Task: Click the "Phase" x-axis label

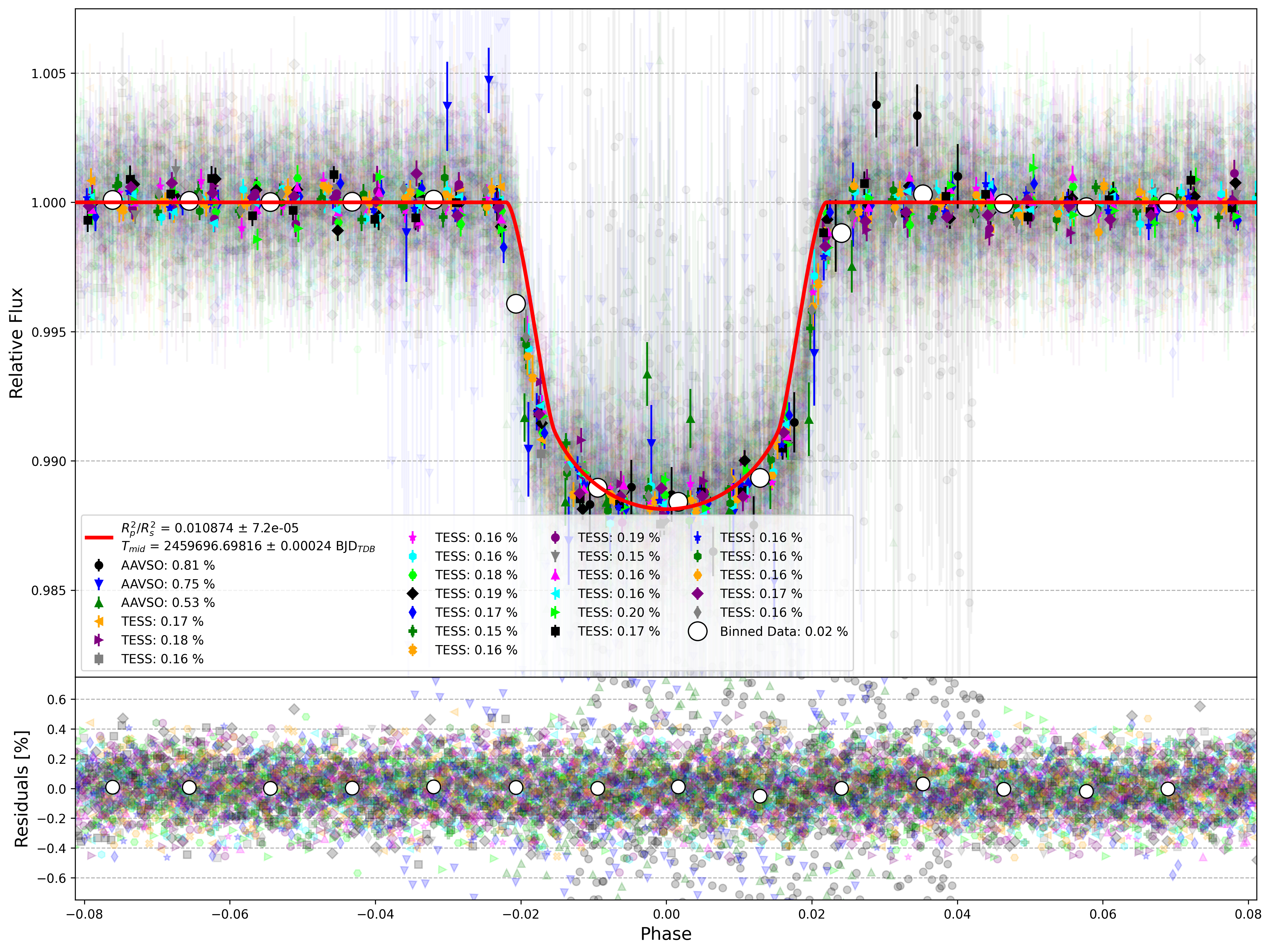Action: 666,934
